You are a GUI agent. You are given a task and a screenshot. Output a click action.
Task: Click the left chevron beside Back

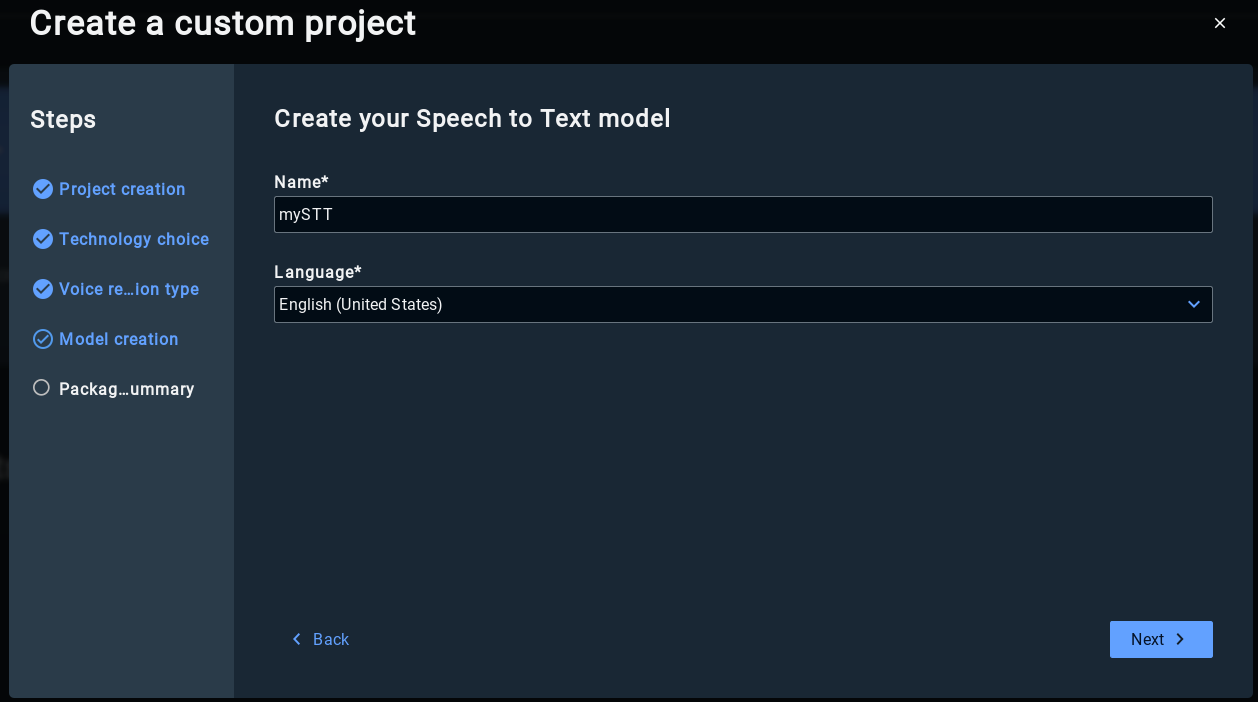[x=296, y=639]
